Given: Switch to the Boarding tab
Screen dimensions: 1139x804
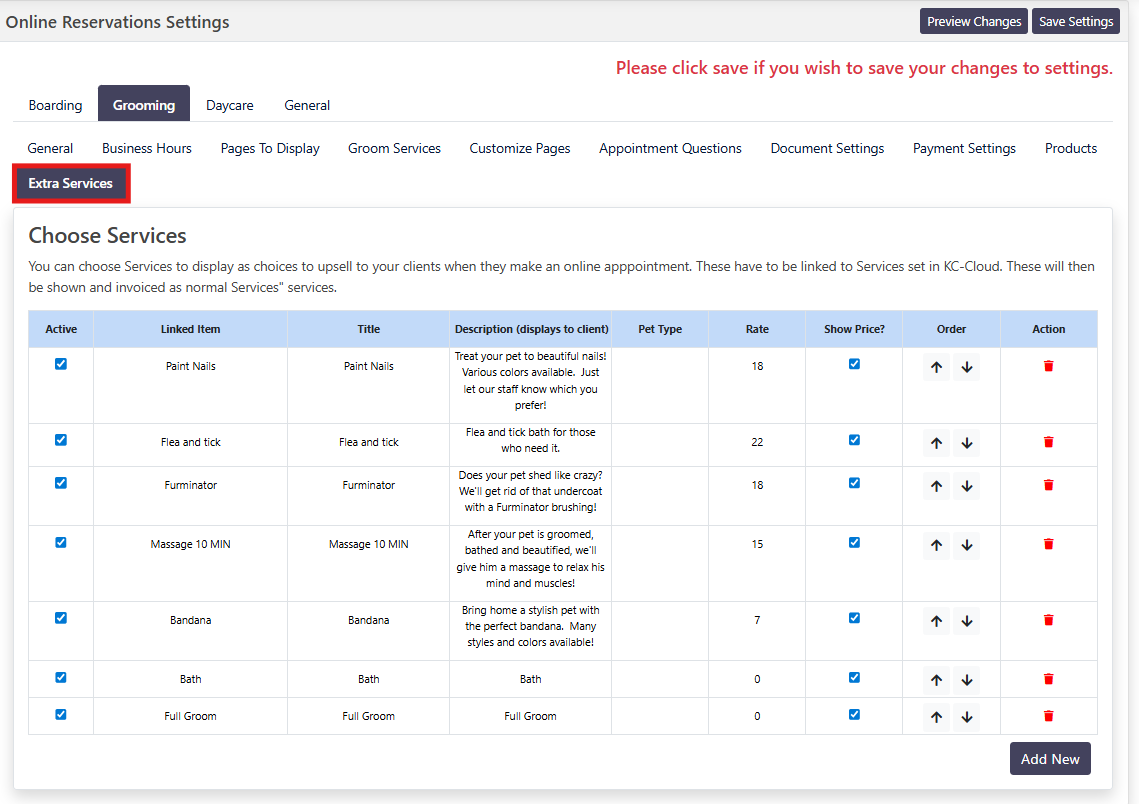Looking at the screenshot, I should coord(55,105).
